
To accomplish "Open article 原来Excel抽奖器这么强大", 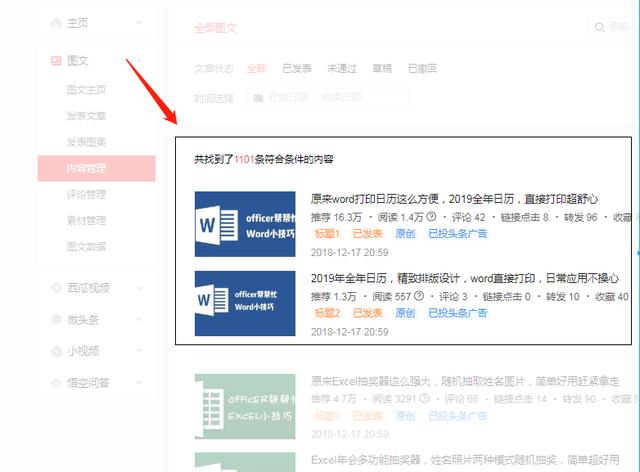I will [465, 381].
